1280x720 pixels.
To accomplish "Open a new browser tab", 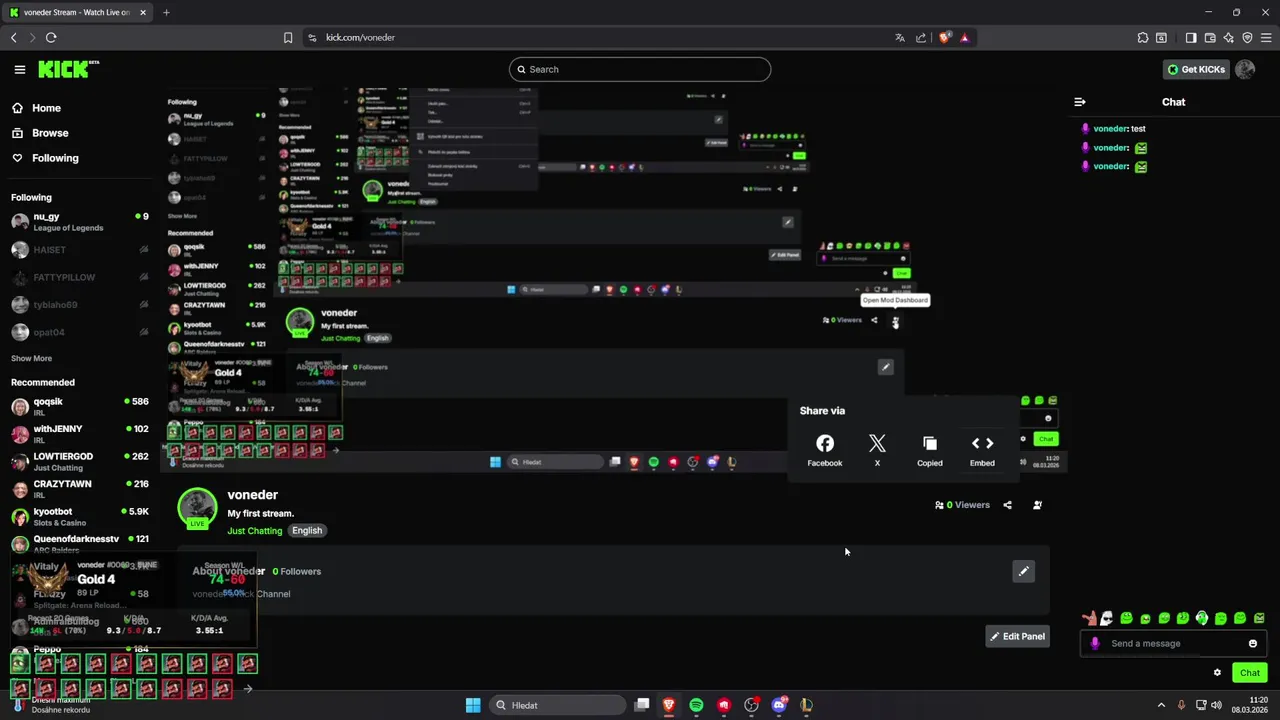I will [x=166, y=12].
